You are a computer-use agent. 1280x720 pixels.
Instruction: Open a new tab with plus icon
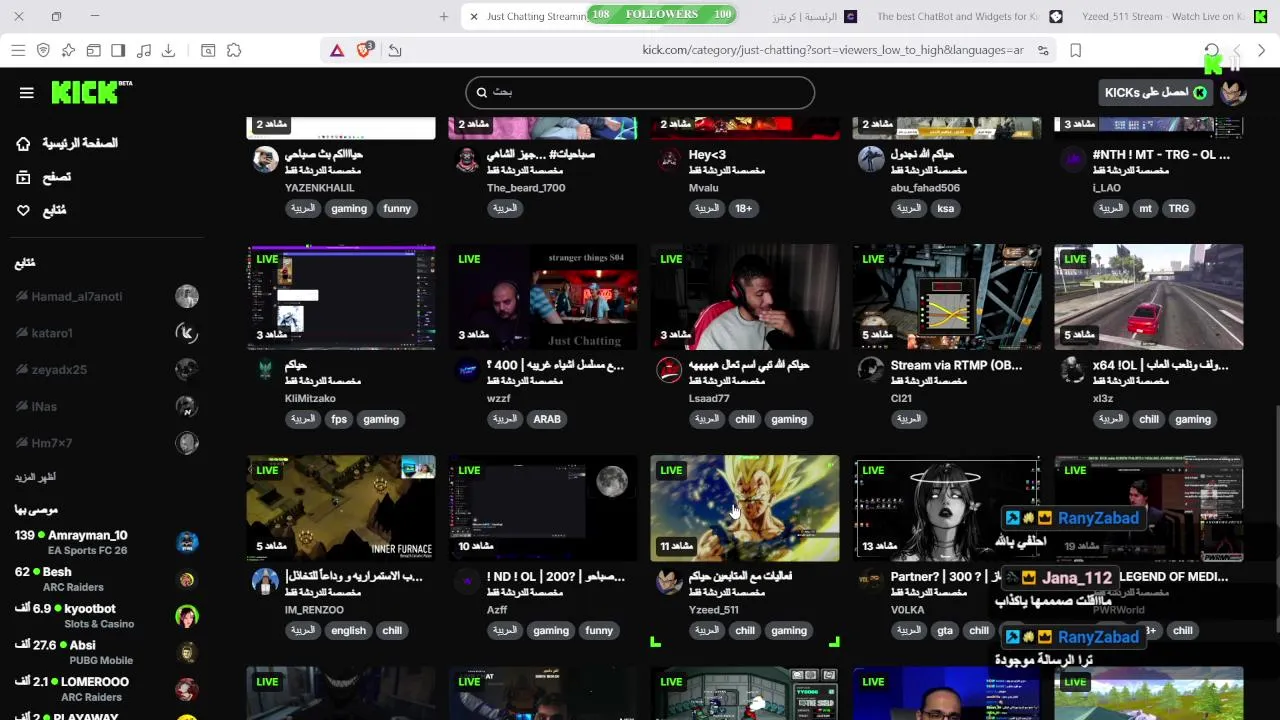coord(444,16)
